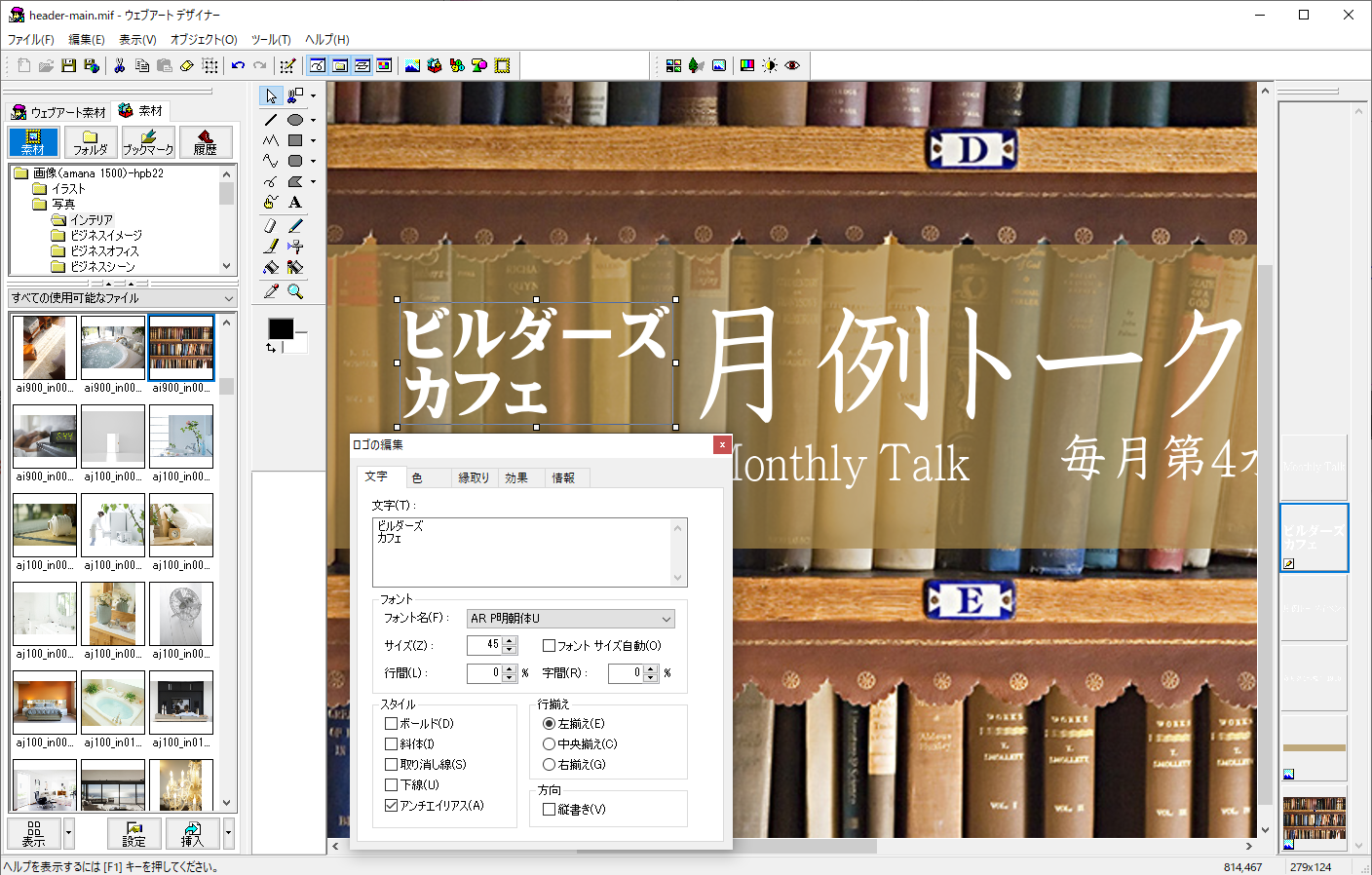Click the black foreground color swatch
This screenshot has width=1372, height=875.
(x=281, y=329)
